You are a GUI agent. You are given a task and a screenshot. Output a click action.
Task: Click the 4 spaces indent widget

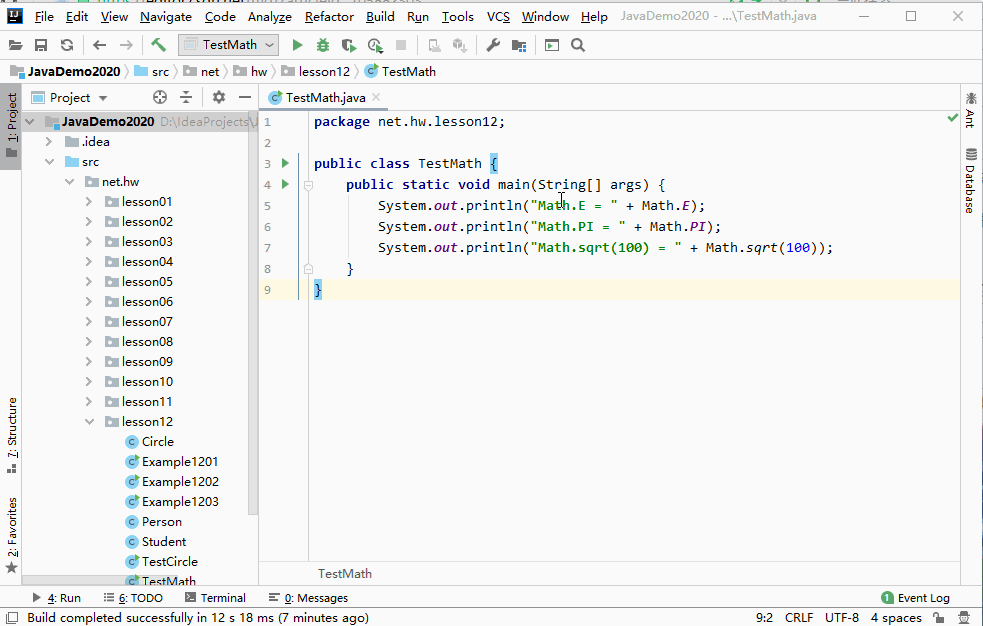pos(896,618)
